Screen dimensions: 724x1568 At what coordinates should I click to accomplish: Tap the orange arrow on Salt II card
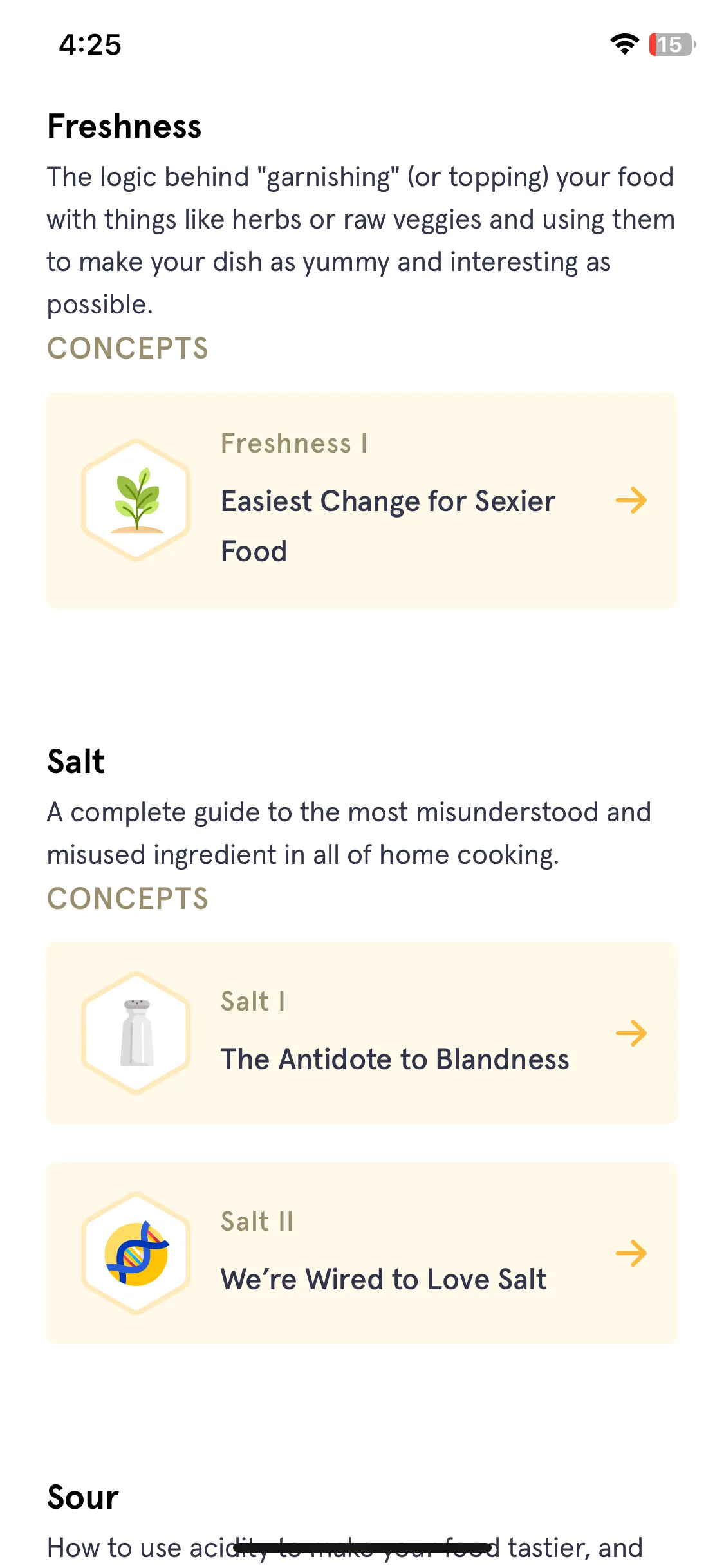(631, 1253)
